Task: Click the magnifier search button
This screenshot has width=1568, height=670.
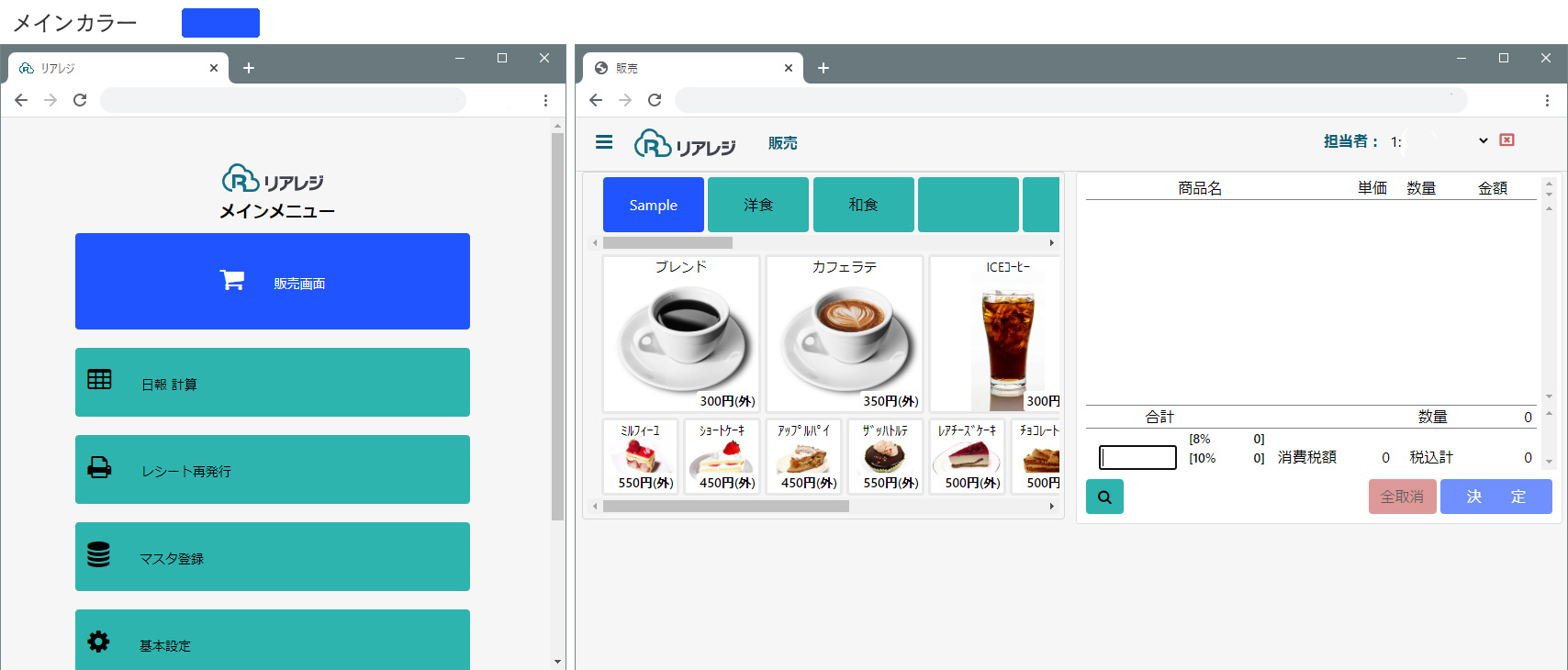Action: click(x=1104, y=497)
